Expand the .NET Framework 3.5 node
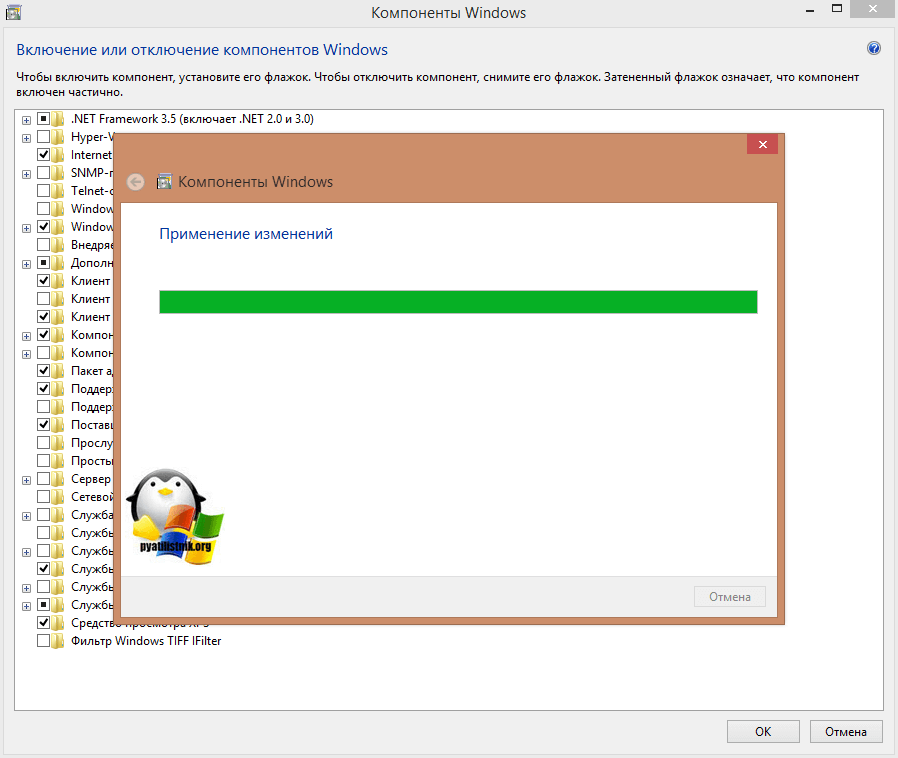 pos(26,120)
